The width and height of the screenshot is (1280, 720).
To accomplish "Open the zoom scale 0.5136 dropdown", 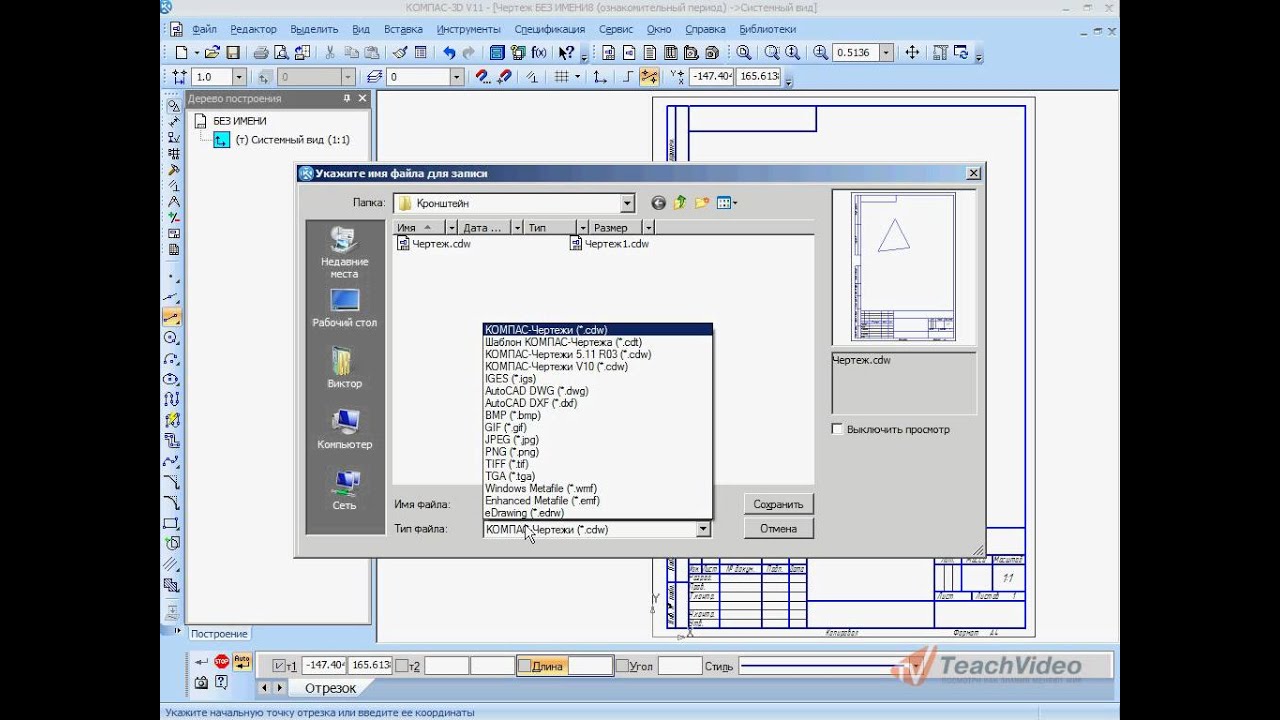I will pyautogui.click(x=886, y=53).
